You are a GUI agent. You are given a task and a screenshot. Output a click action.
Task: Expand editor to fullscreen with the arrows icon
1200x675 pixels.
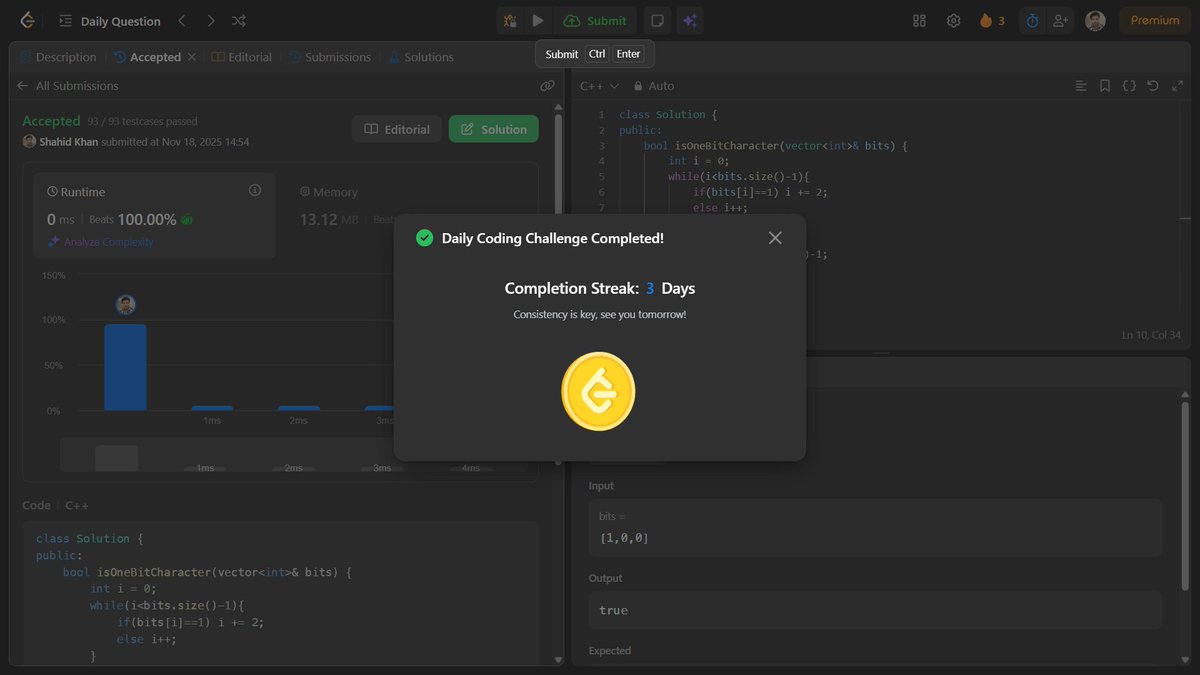tap(1177, 86)
